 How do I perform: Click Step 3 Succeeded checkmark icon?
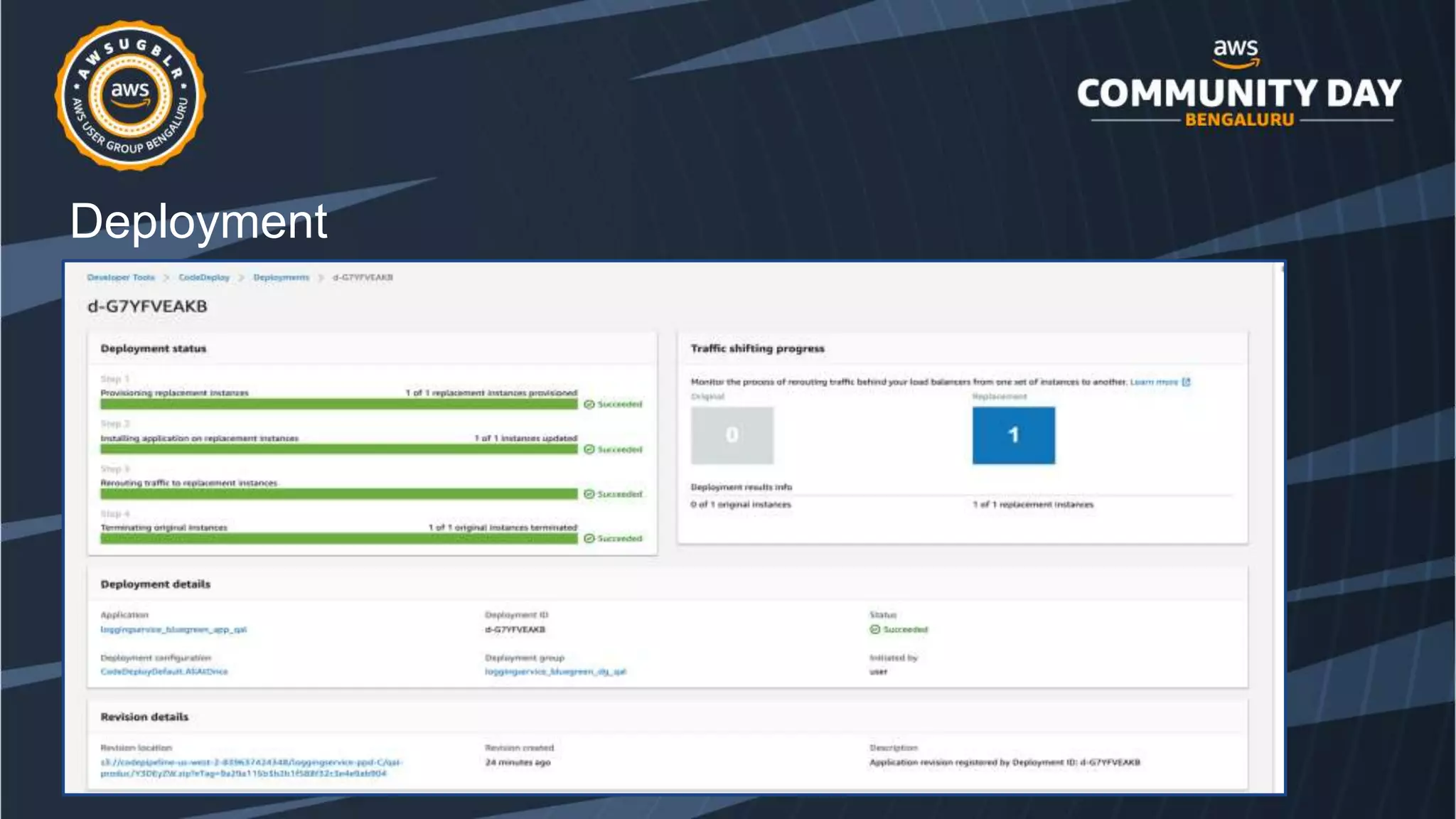pos(589,494)
